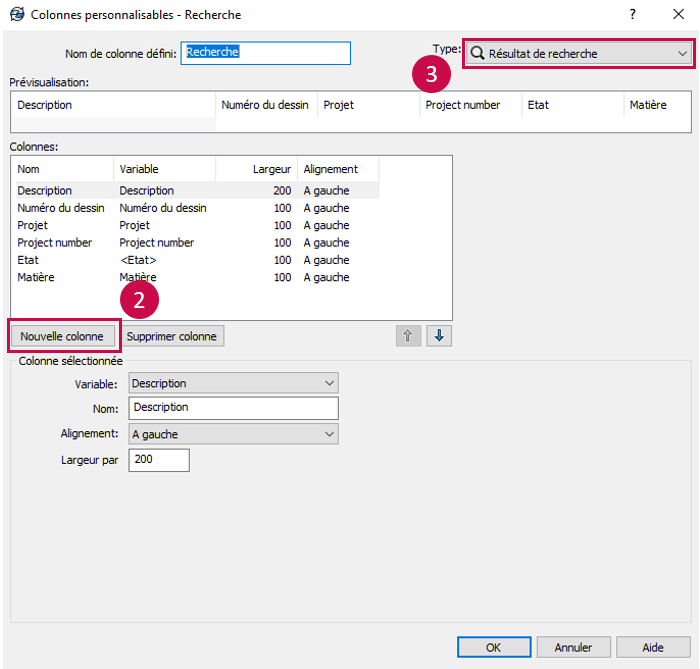Viewport: 700px width, 669px height.
Task: Select the Numéro du dessin row in Colonnes
Action: click(197, 208)
